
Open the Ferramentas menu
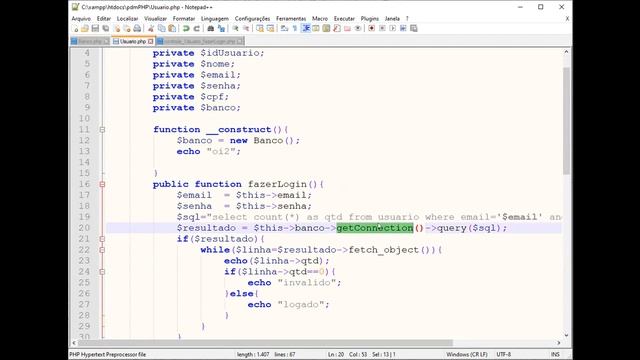[x=291, y=19]
